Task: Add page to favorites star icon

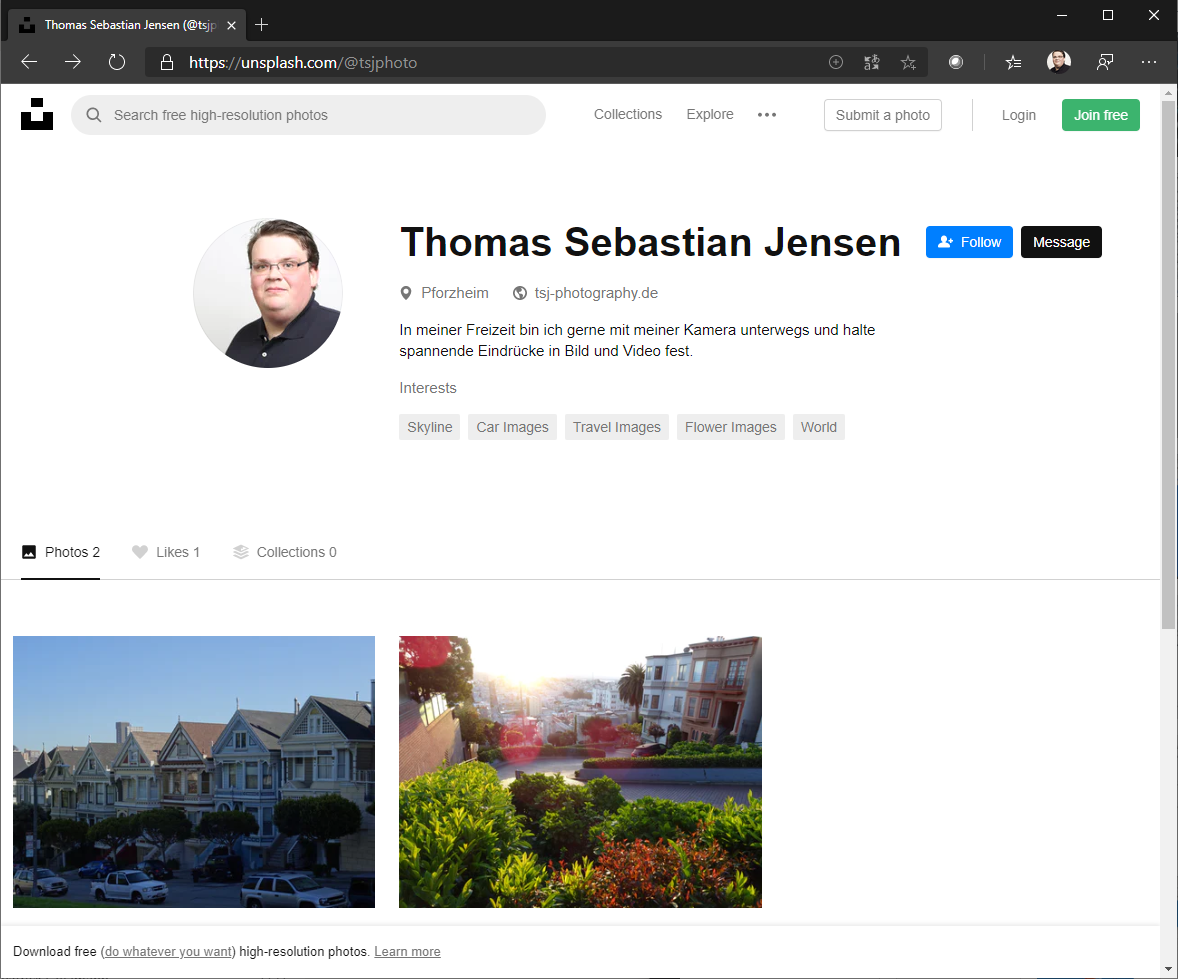Action: coord(908,62)
